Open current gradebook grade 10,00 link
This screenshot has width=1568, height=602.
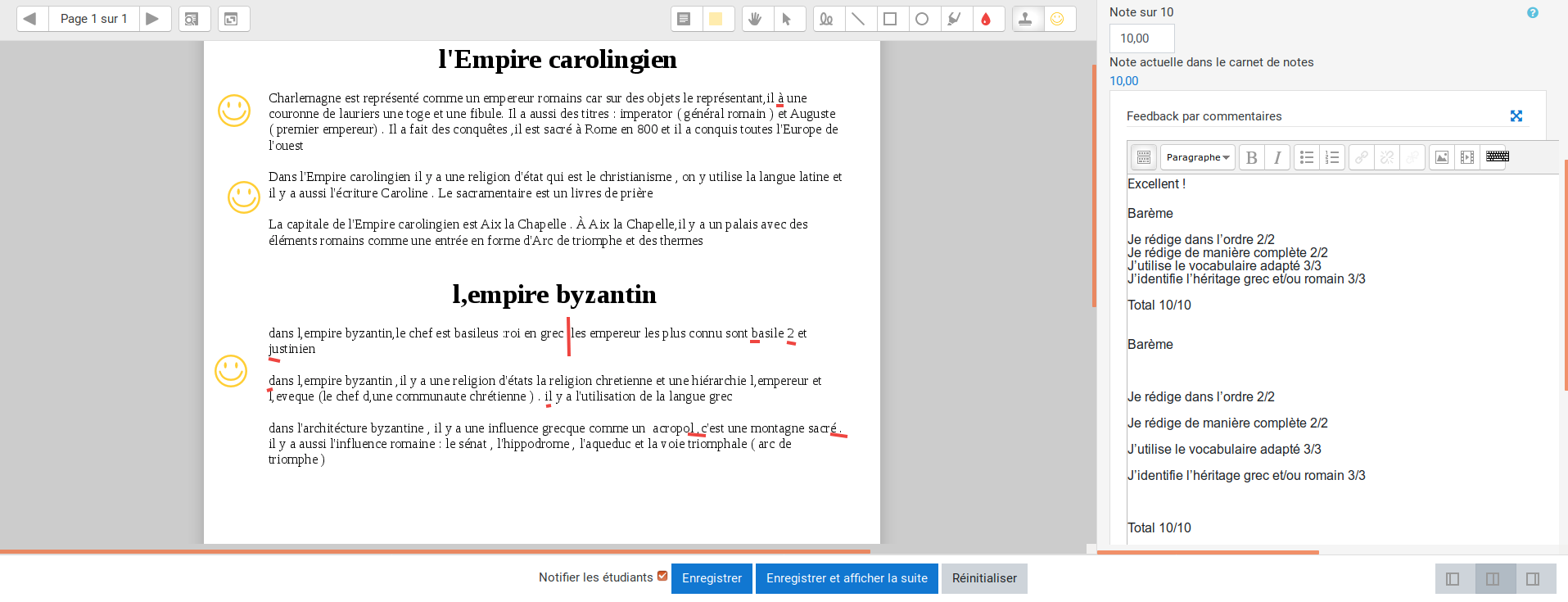[x=1123, y=80]
